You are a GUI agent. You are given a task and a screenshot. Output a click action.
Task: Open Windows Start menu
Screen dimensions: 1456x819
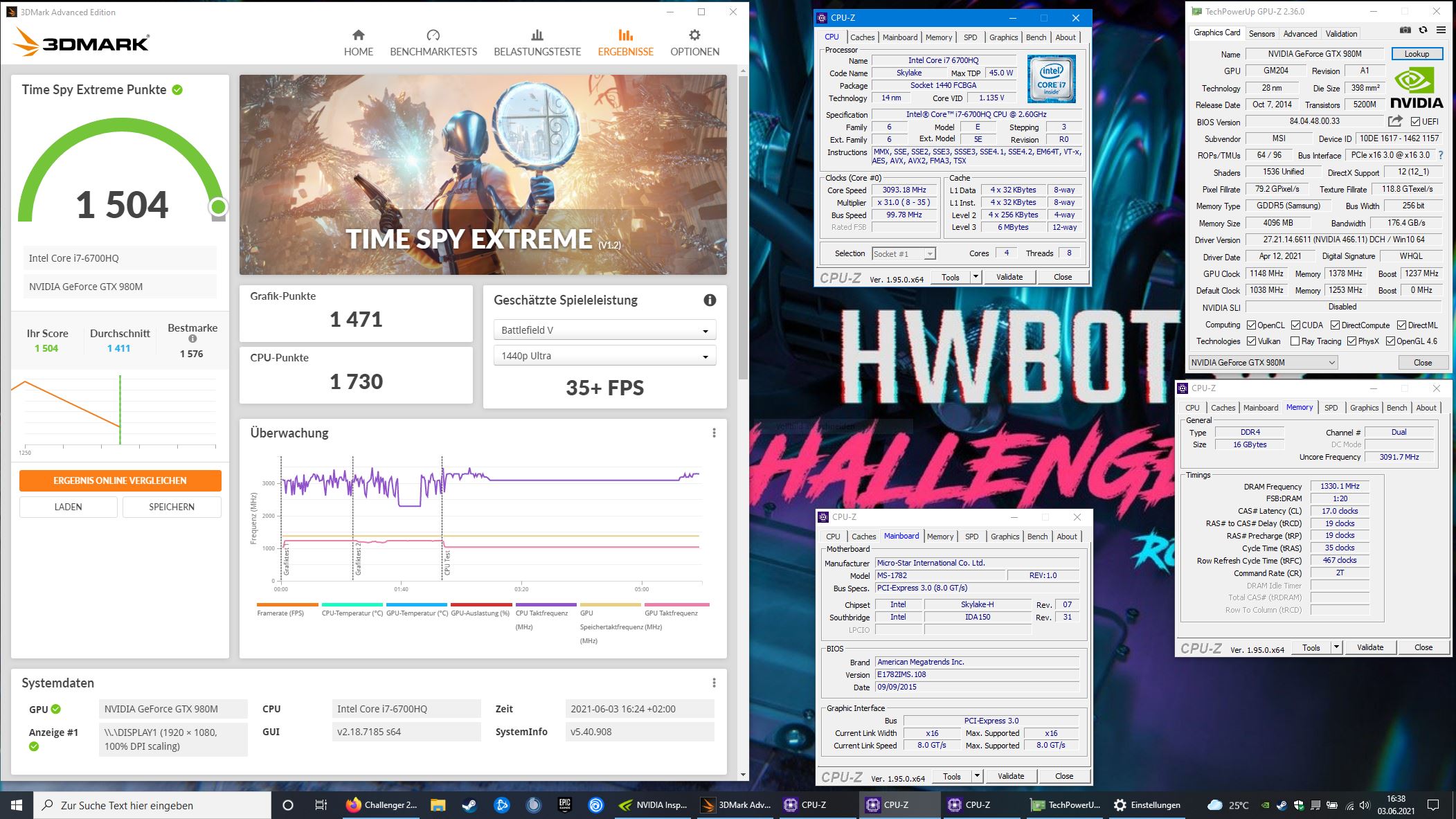tap(17, 805)
